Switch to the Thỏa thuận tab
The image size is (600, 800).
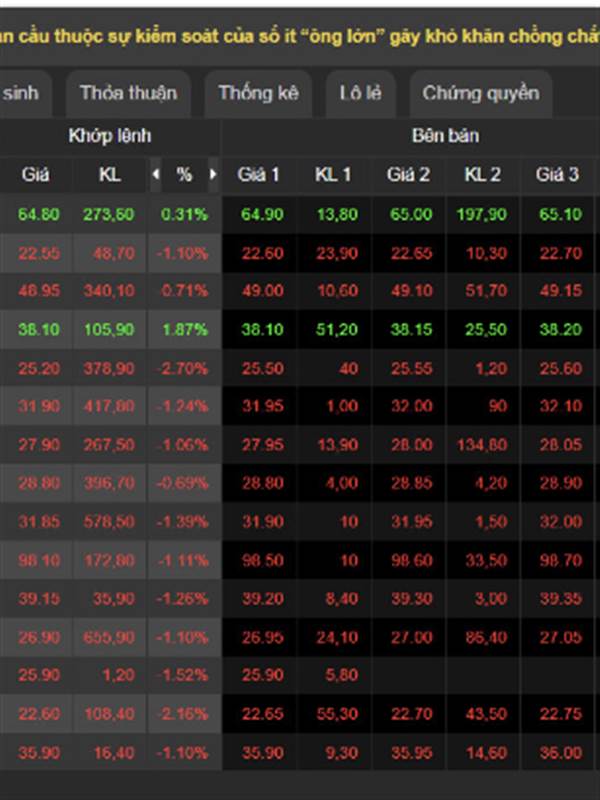coord(129,93)
